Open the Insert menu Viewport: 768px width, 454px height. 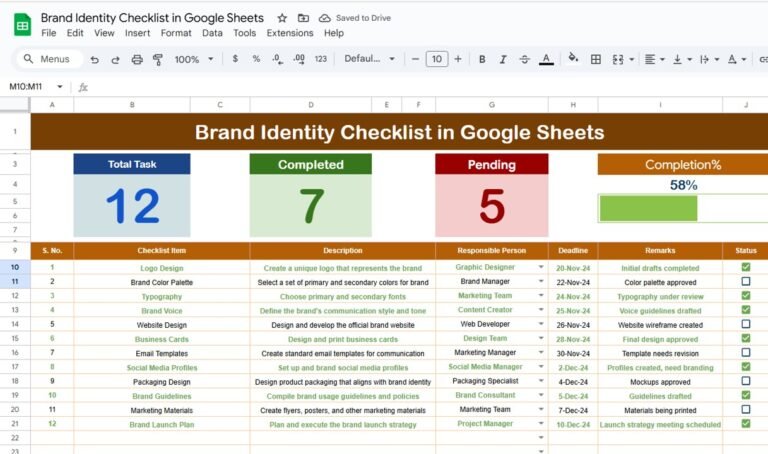click(137, 33)
